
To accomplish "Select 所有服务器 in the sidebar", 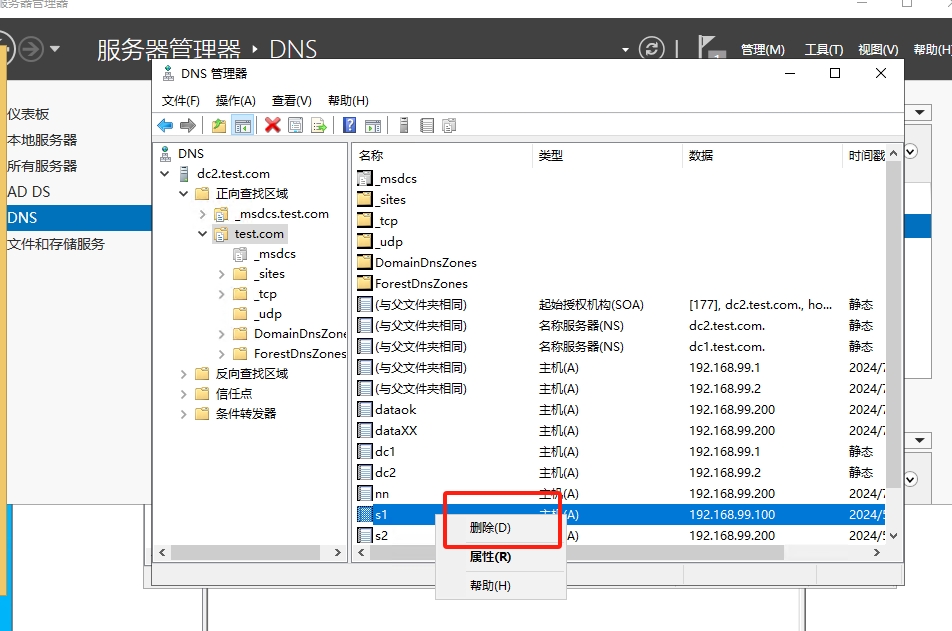I will pyautogui.click(x=42, y=166).
